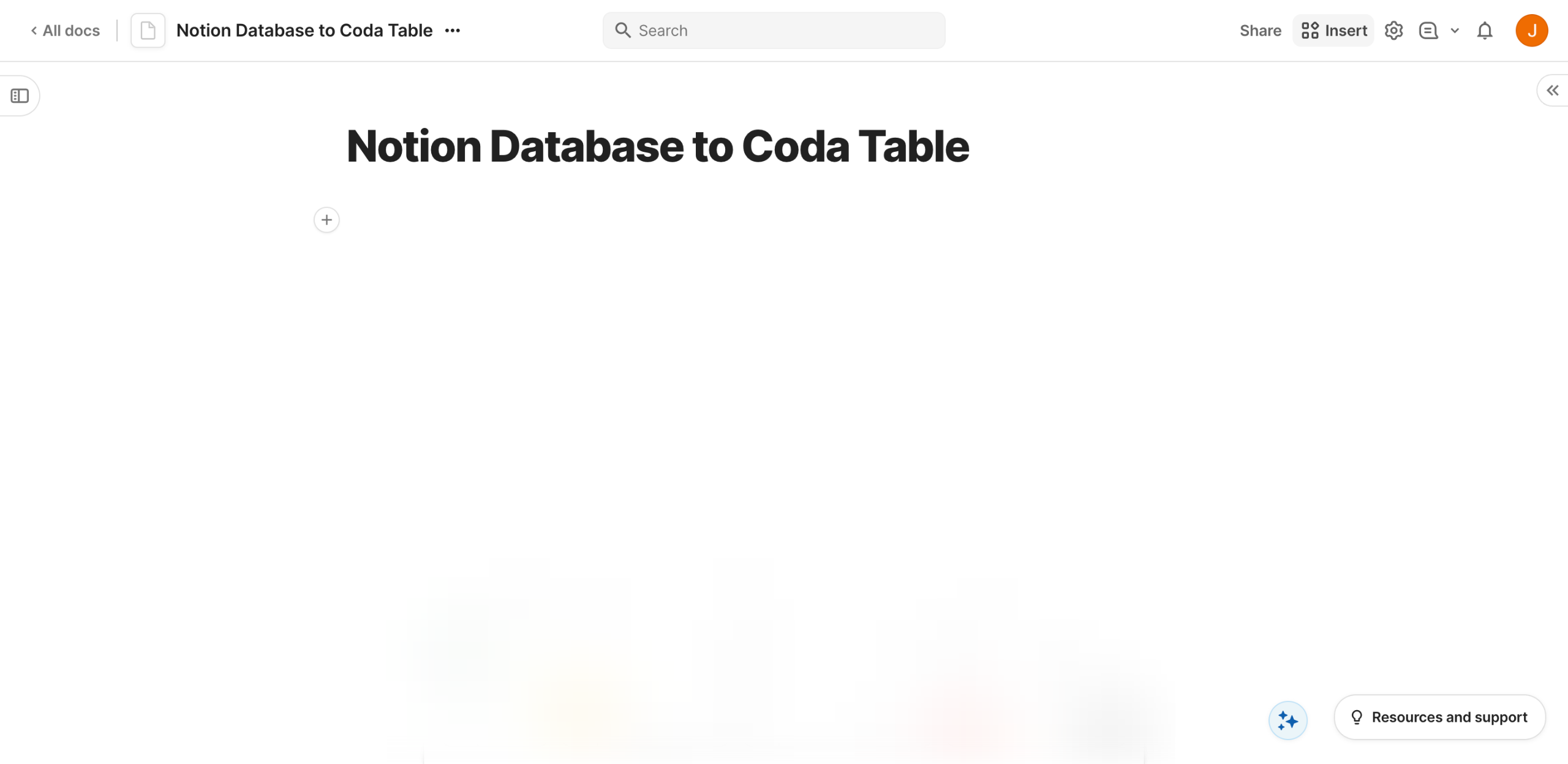Click the large page title heading

click(657, 147)
